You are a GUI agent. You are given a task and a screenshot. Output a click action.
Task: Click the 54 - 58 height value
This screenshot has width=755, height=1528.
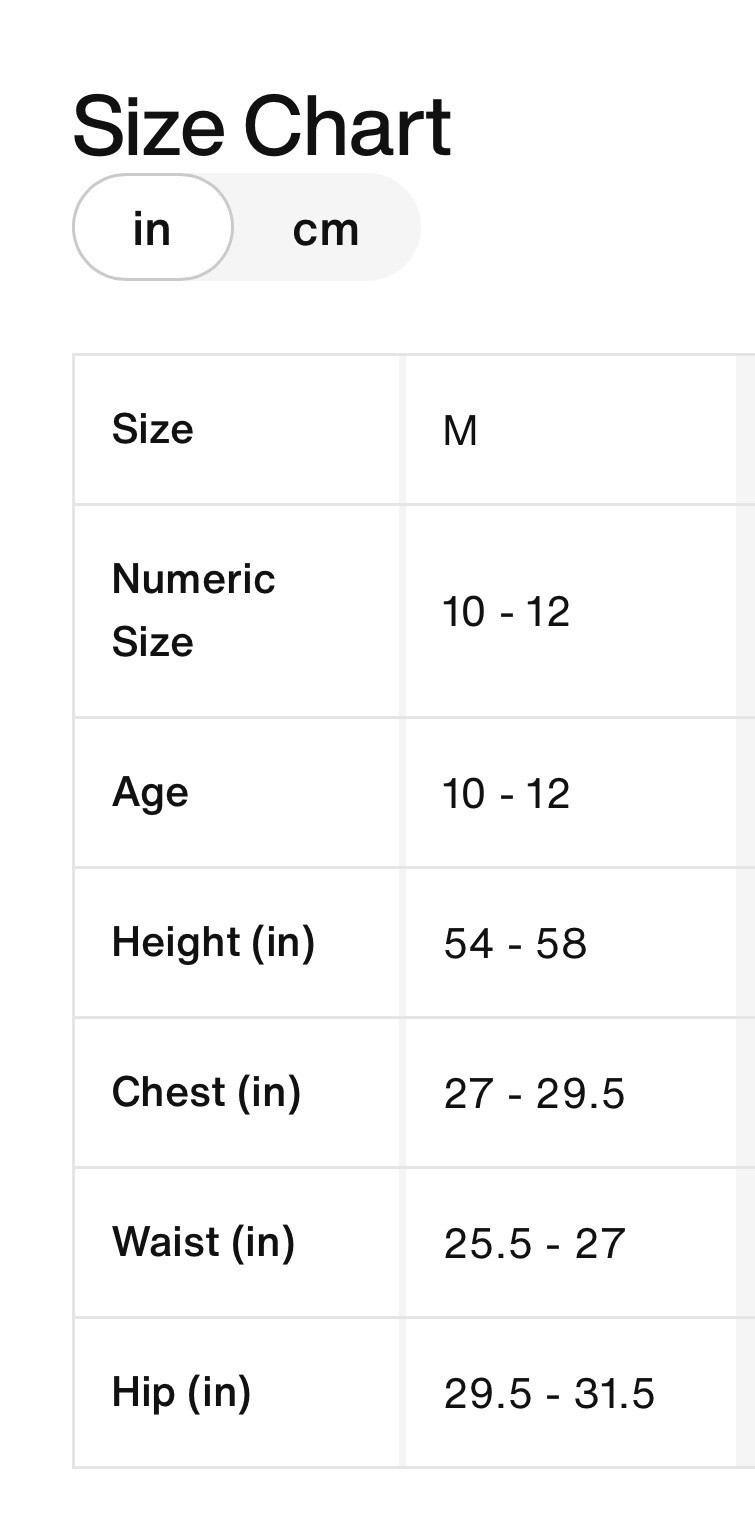point(515,944)
